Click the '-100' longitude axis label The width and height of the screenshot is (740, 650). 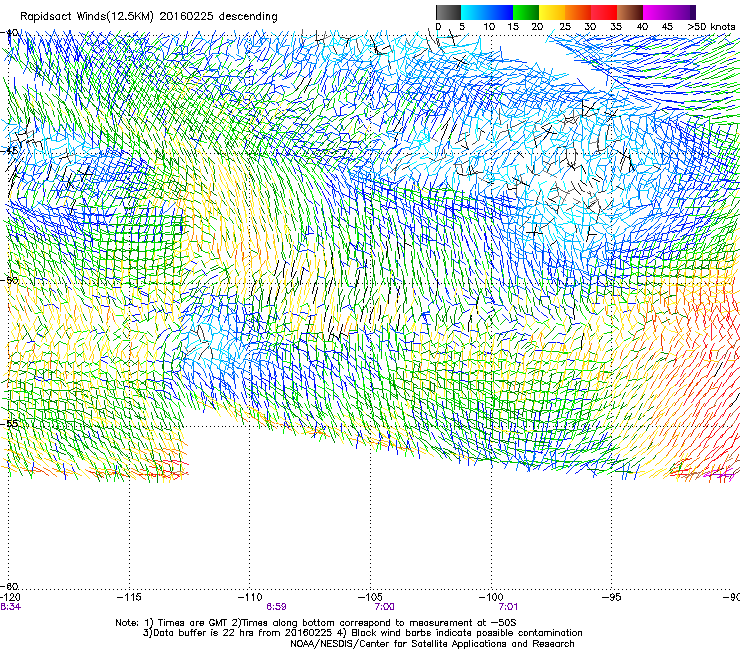pos(491,598)
